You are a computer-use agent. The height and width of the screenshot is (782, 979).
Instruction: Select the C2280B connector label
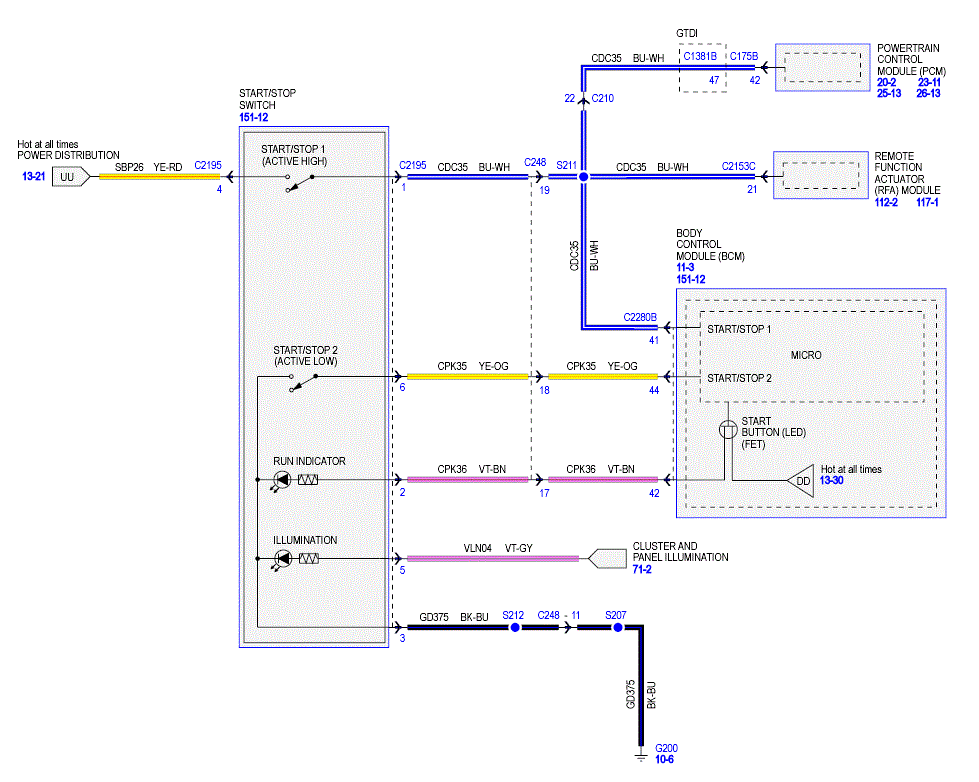point(640,317)
